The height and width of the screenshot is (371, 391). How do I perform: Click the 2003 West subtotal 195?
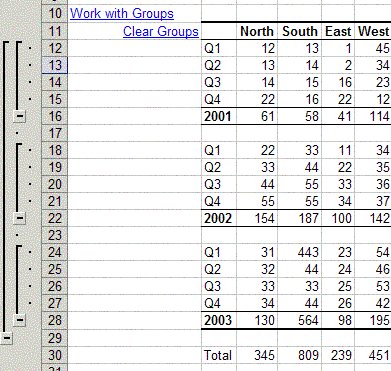[373, 320]
